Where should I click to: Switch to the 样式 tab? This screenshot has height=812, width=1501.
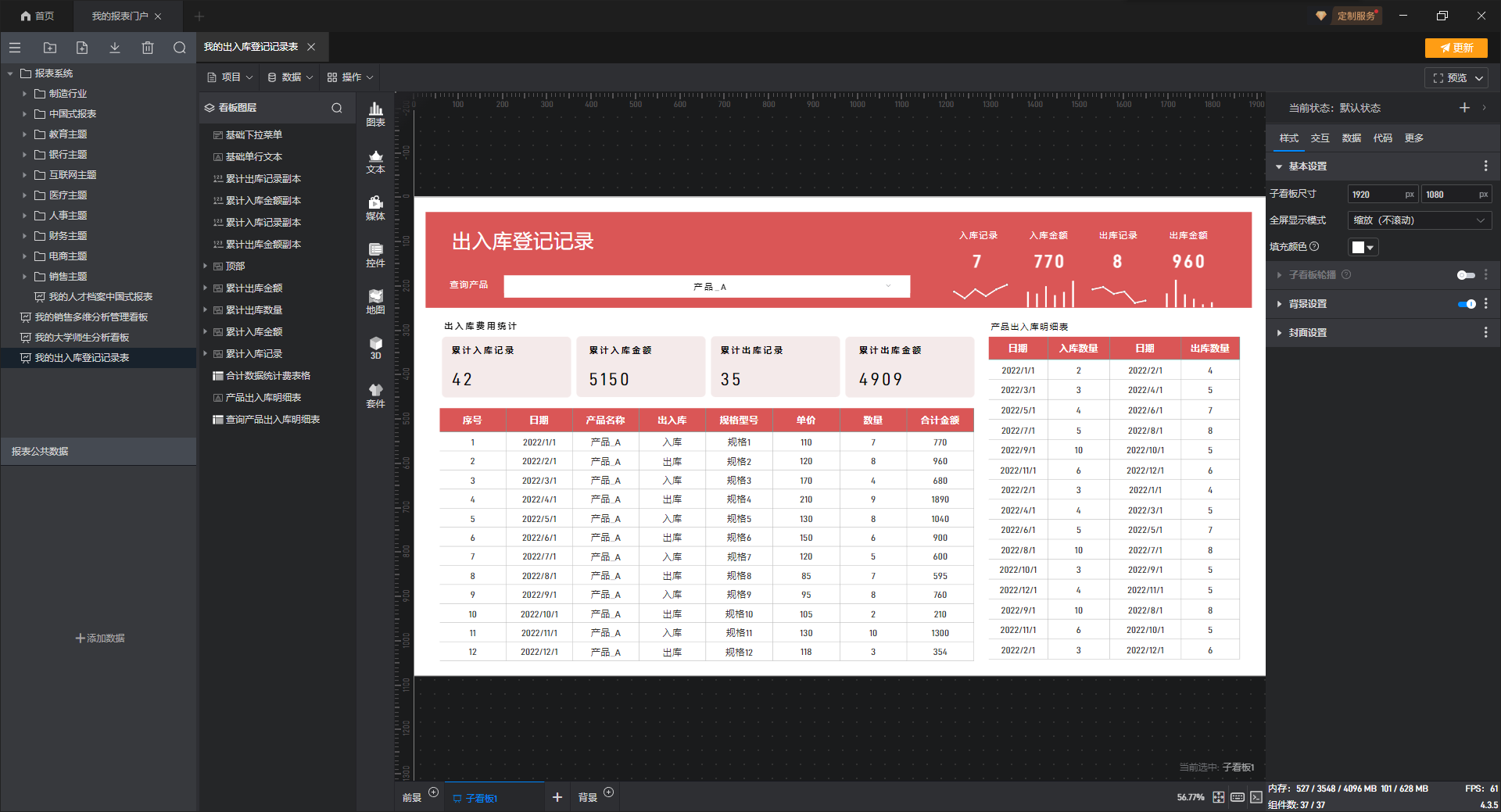coord(1288,138)
